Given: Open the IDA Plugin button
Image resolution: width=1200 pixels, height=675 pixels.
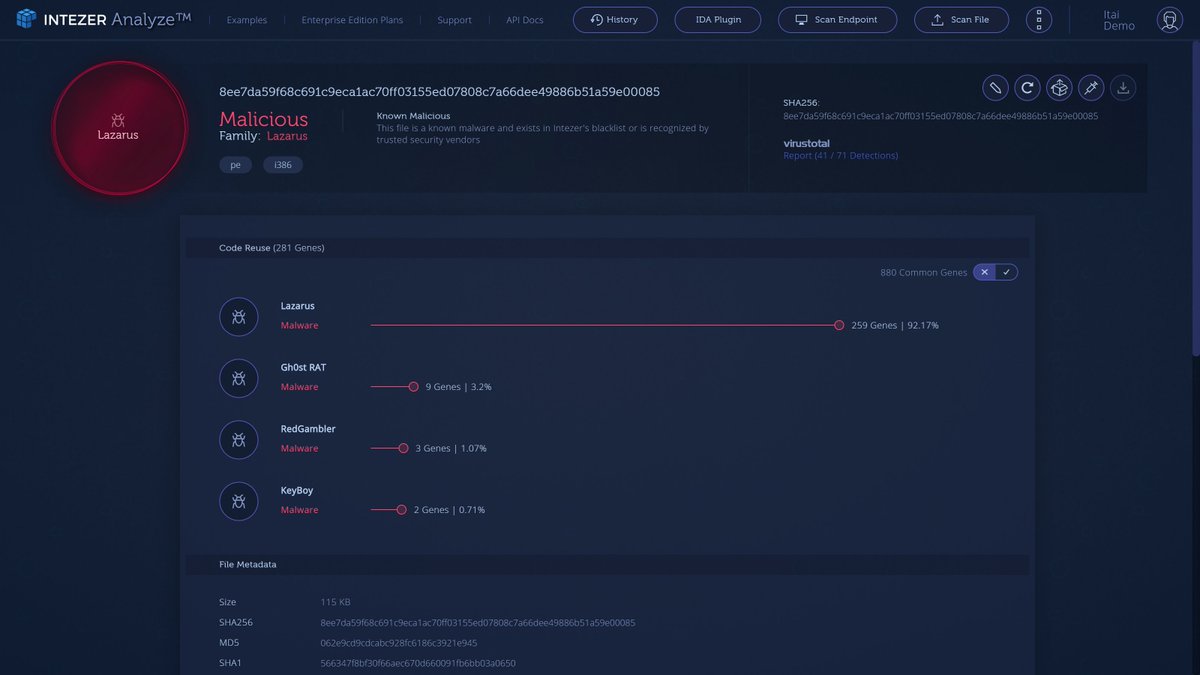Looking at the screenshot, I should pos(718,20).
